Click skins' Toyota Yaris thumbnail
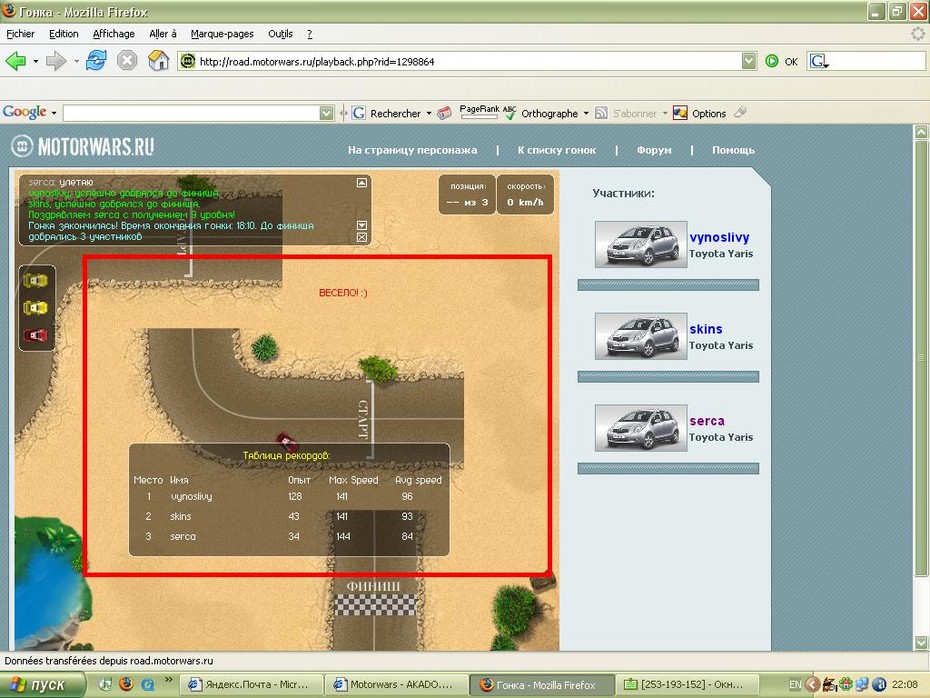Image resolution: width=930 pixels, height=698 pixels. click(641, 336)
